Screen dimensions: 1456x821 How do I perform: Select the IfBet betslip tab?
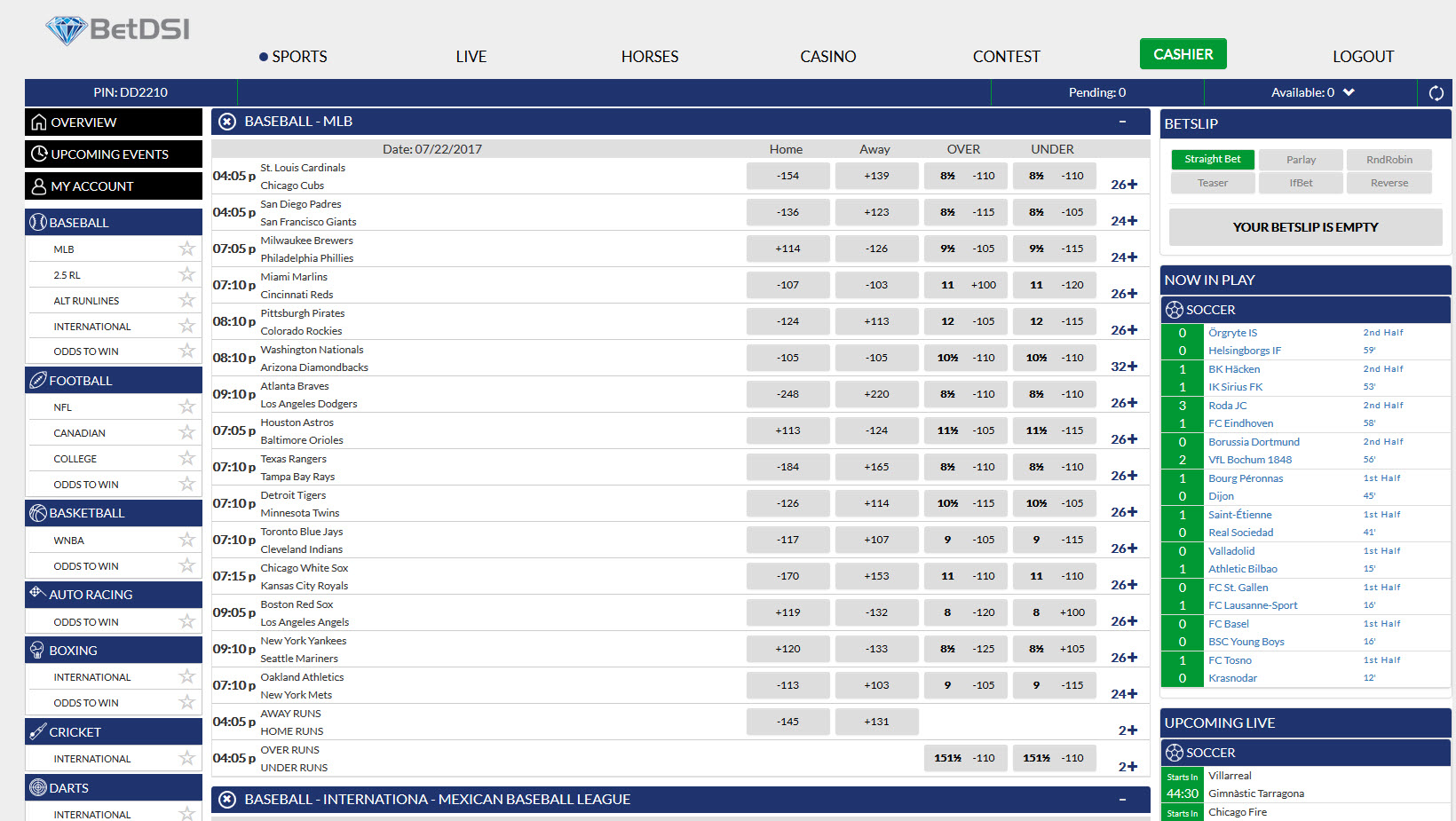1301,183
